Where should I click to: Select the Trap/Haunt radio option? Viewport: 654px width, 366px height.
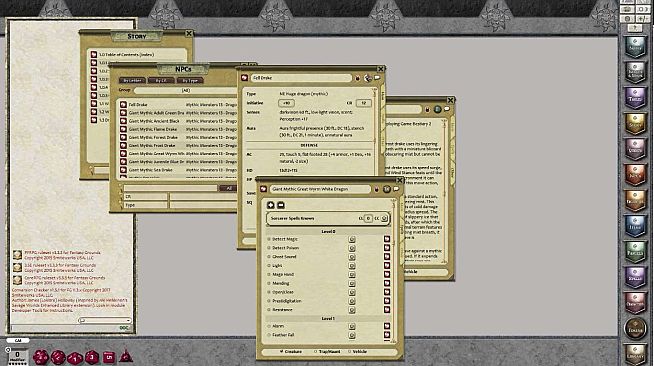coord(327,352)
